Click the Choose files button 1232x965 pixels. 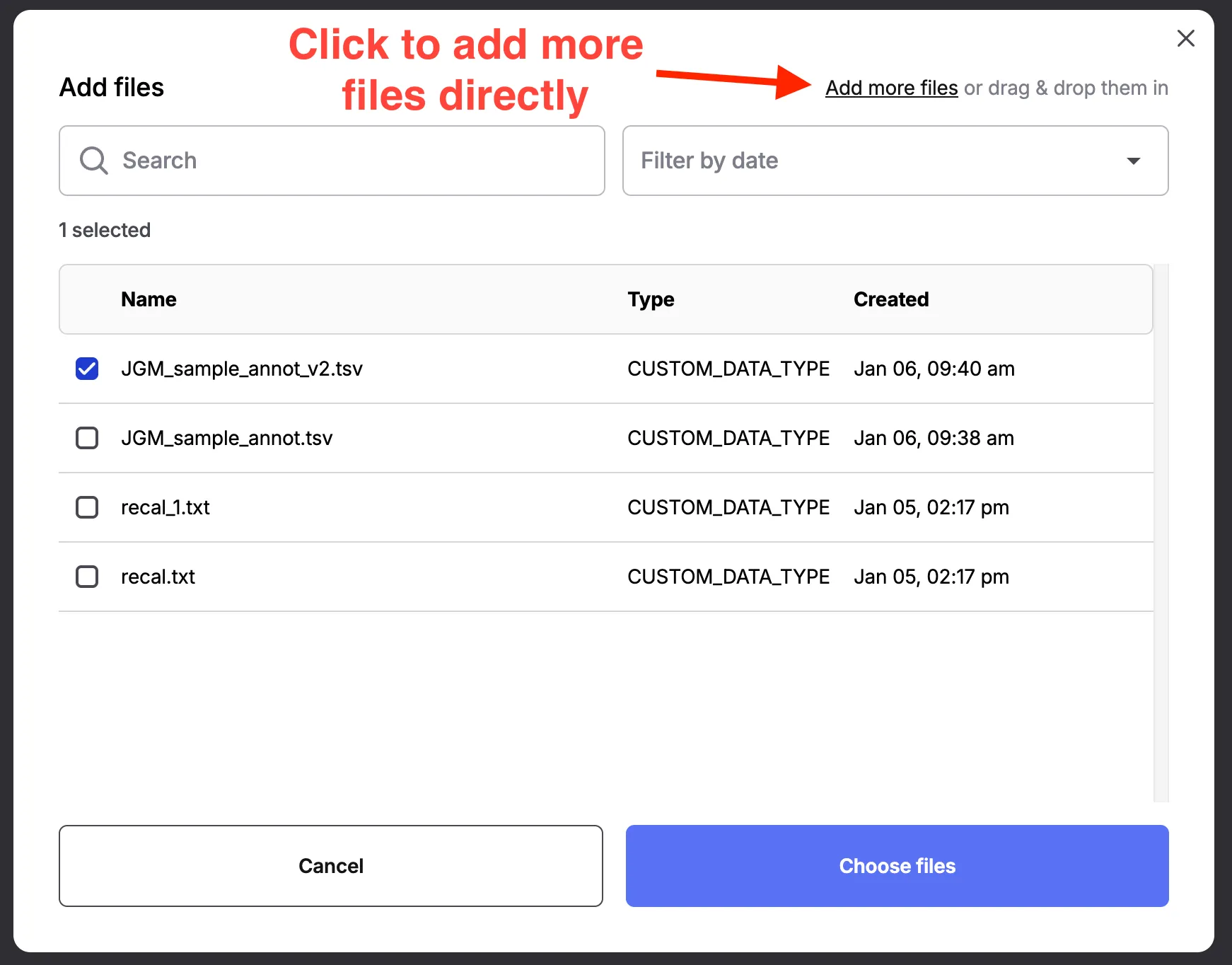[x=897, y=866]
